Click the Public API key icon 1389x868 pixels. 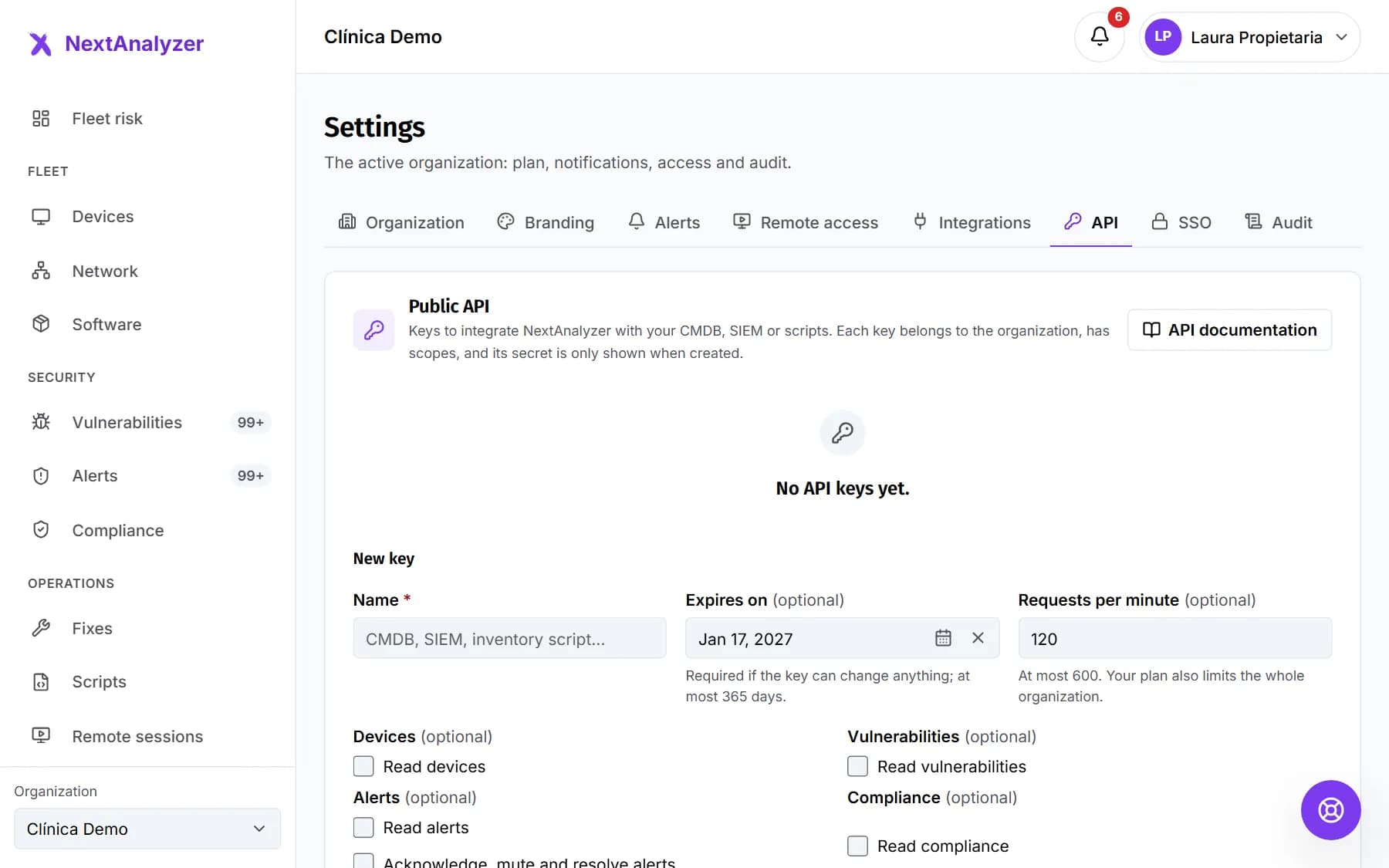[373, 330]
